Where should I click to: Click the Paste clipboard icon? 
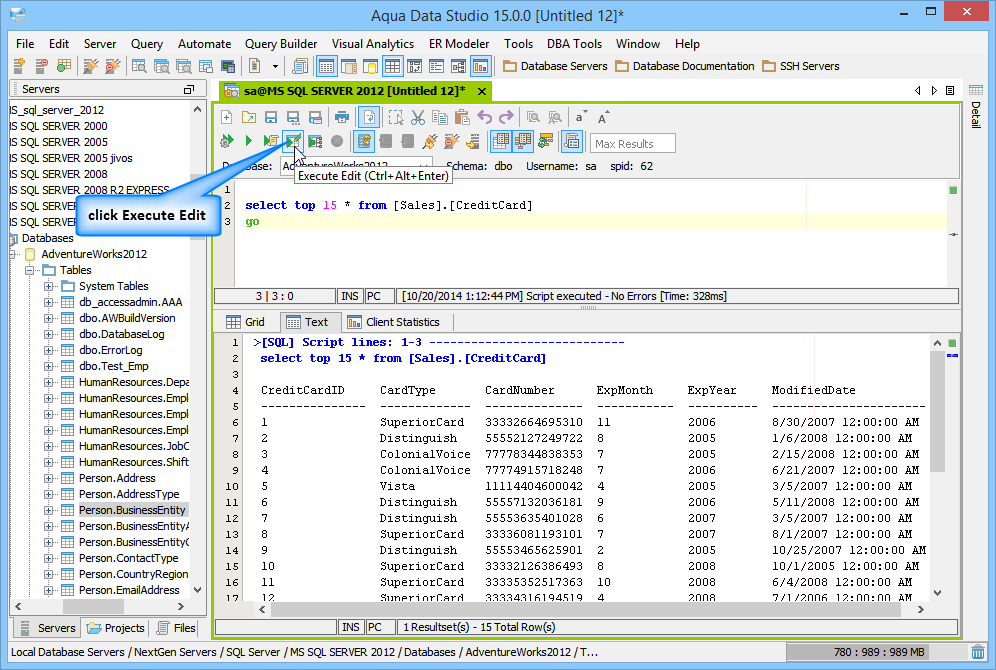click(462, 117)
